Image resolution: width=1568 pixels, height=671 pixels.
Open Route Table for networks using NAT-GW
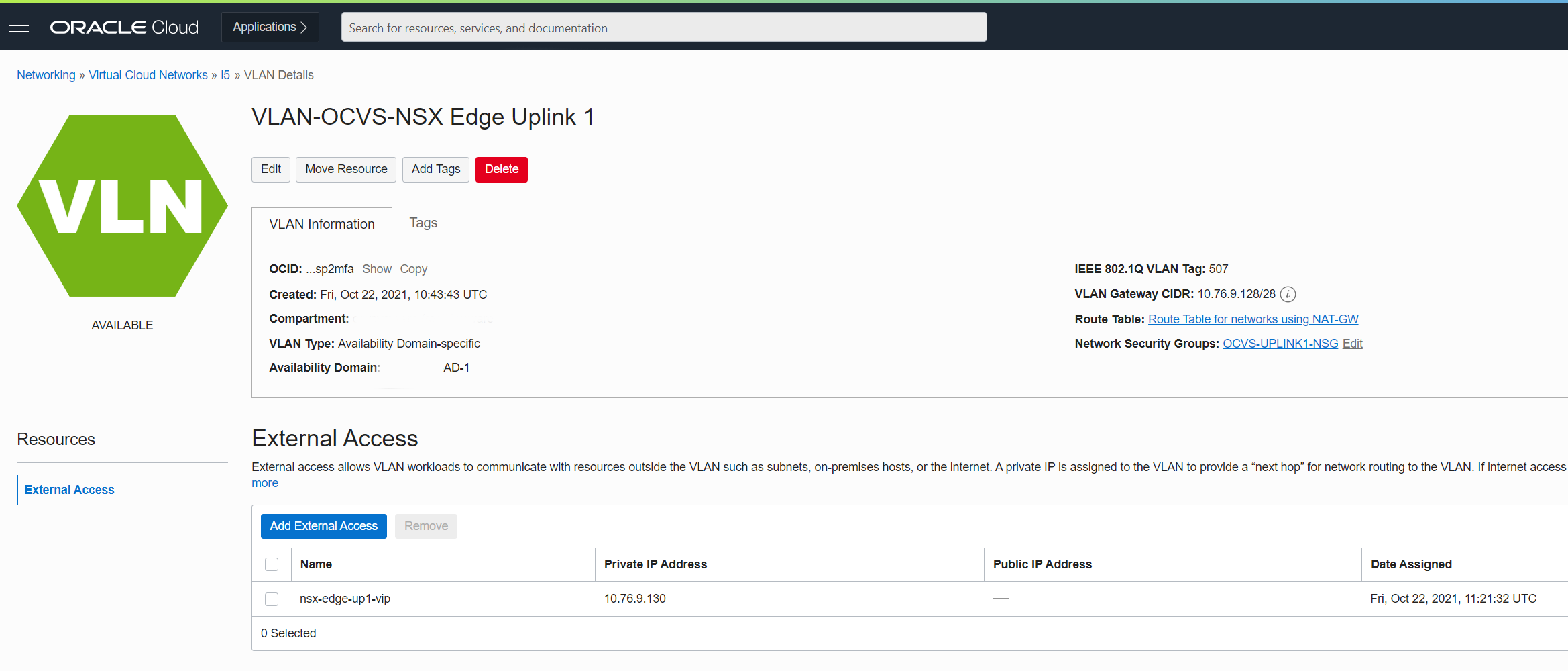point(1253,319)
